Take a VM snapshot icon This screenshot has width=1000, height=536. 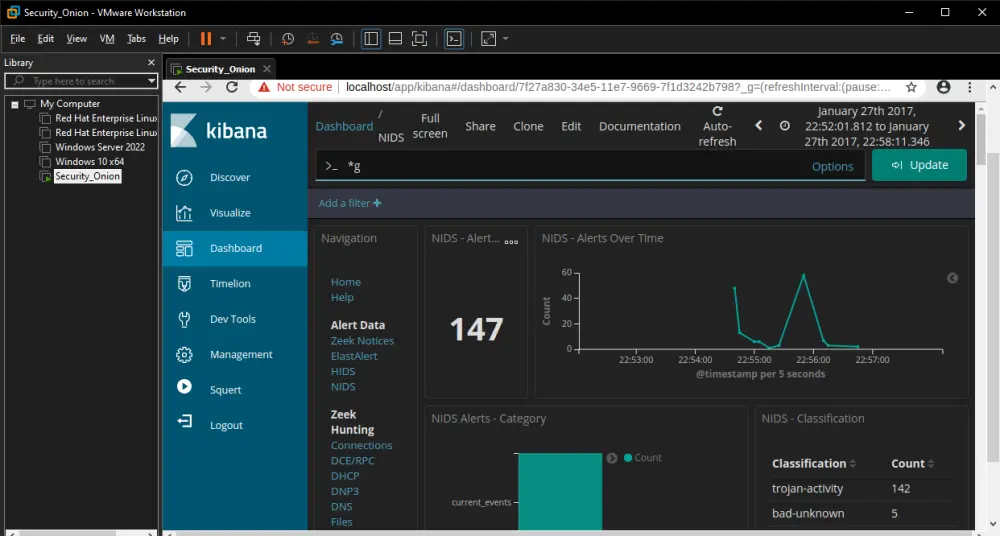(288, 39)
